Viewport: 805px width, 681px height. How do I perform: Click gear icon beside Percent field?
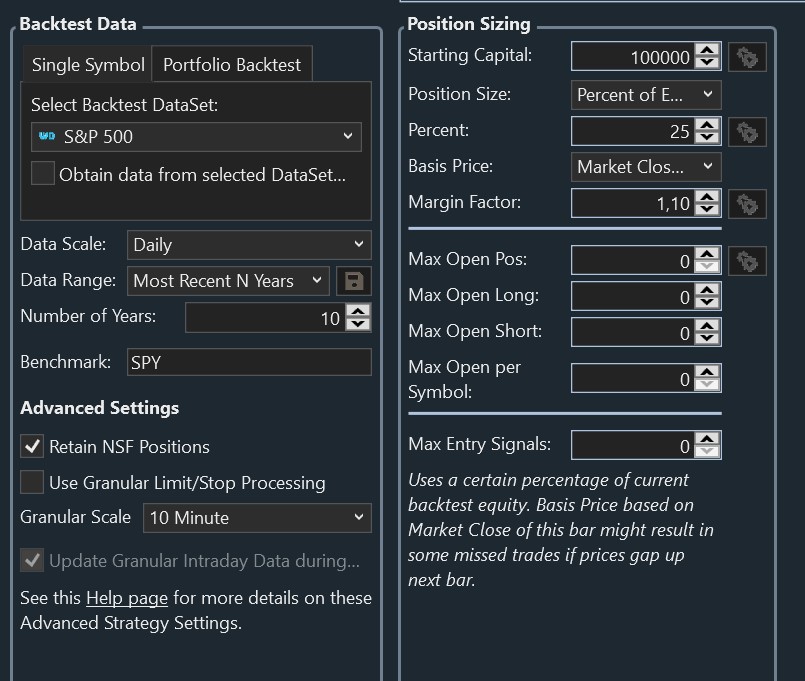tap(746, 131)
